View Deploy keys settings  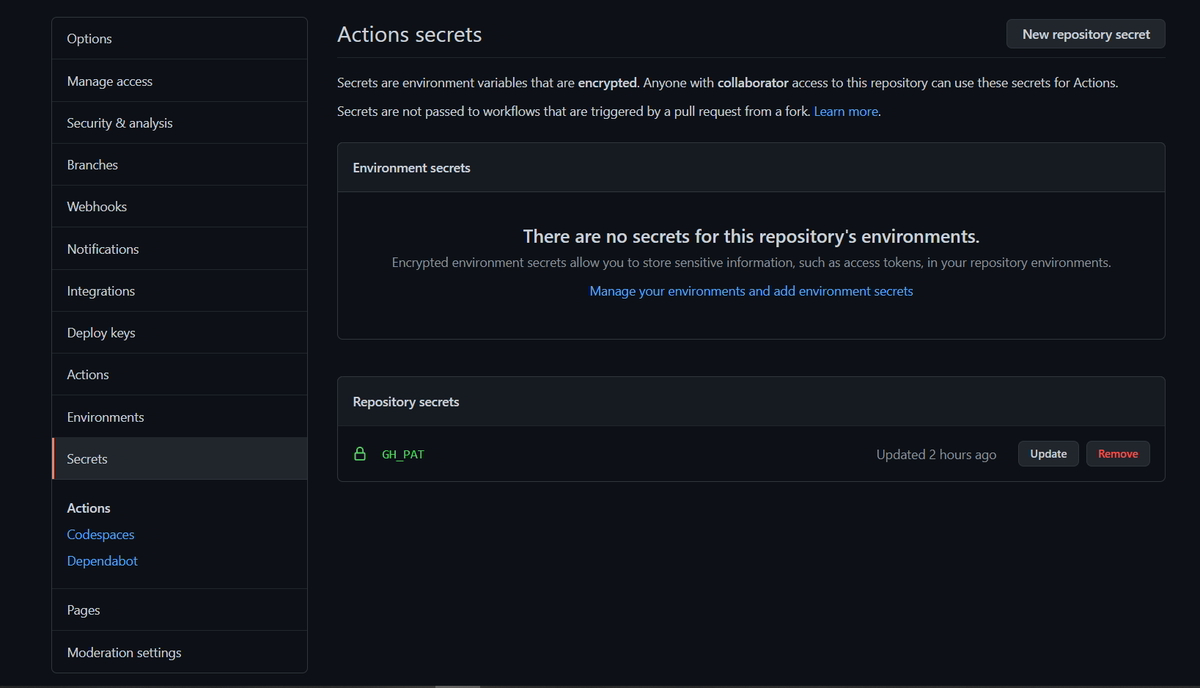point(100,332)
